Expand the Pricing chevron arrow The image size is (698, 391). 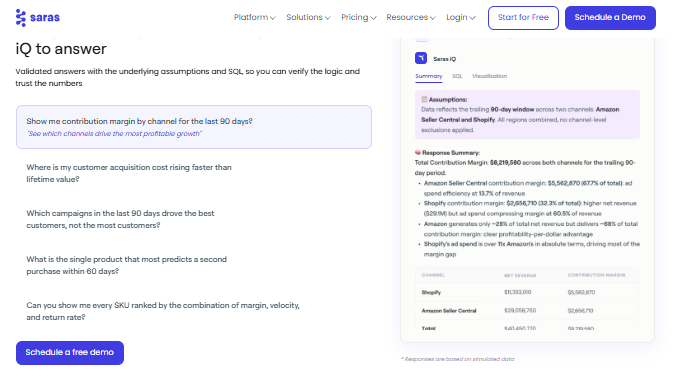coord(373,18)
